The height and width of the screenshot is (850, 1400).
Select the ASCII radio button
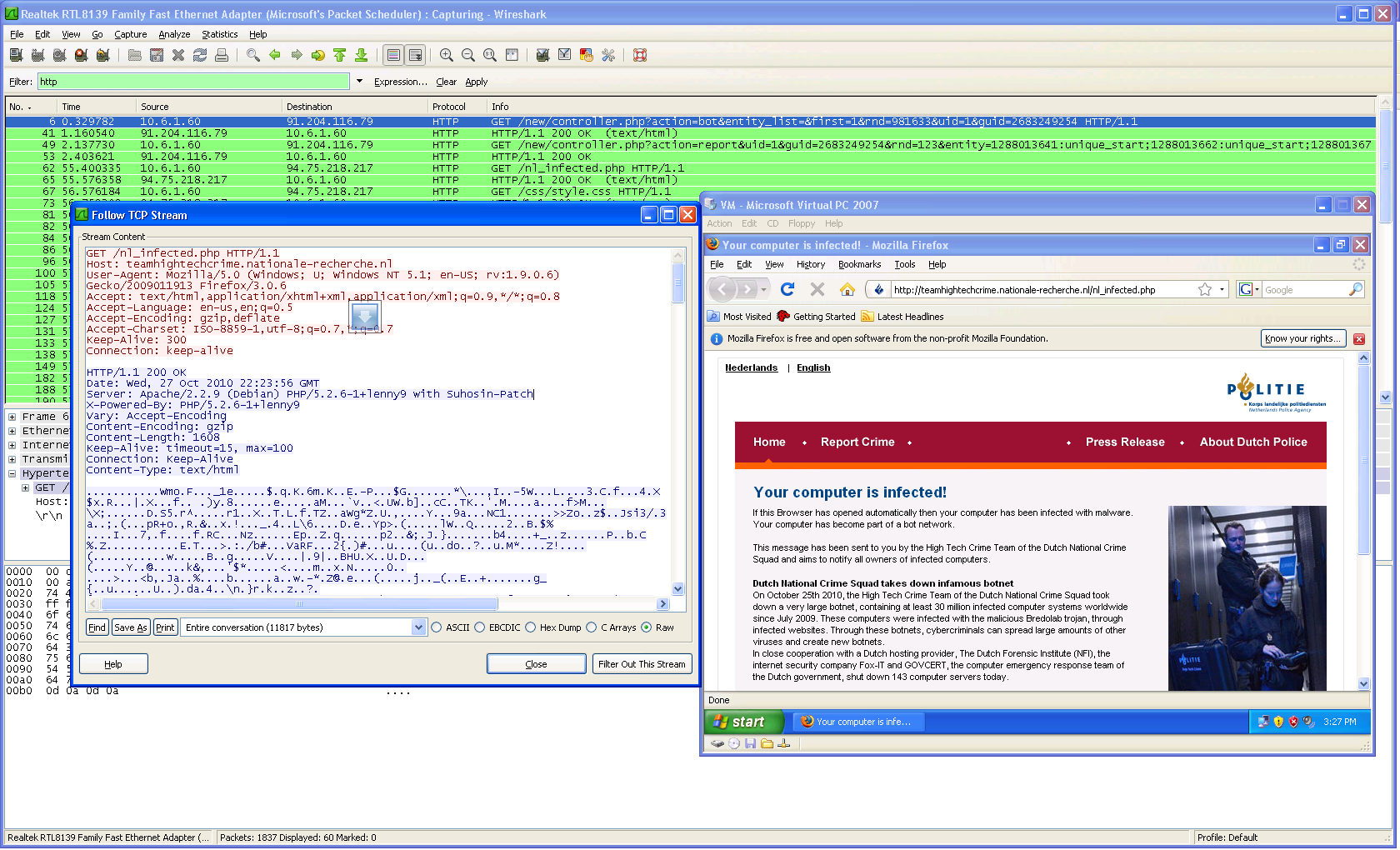437,627
